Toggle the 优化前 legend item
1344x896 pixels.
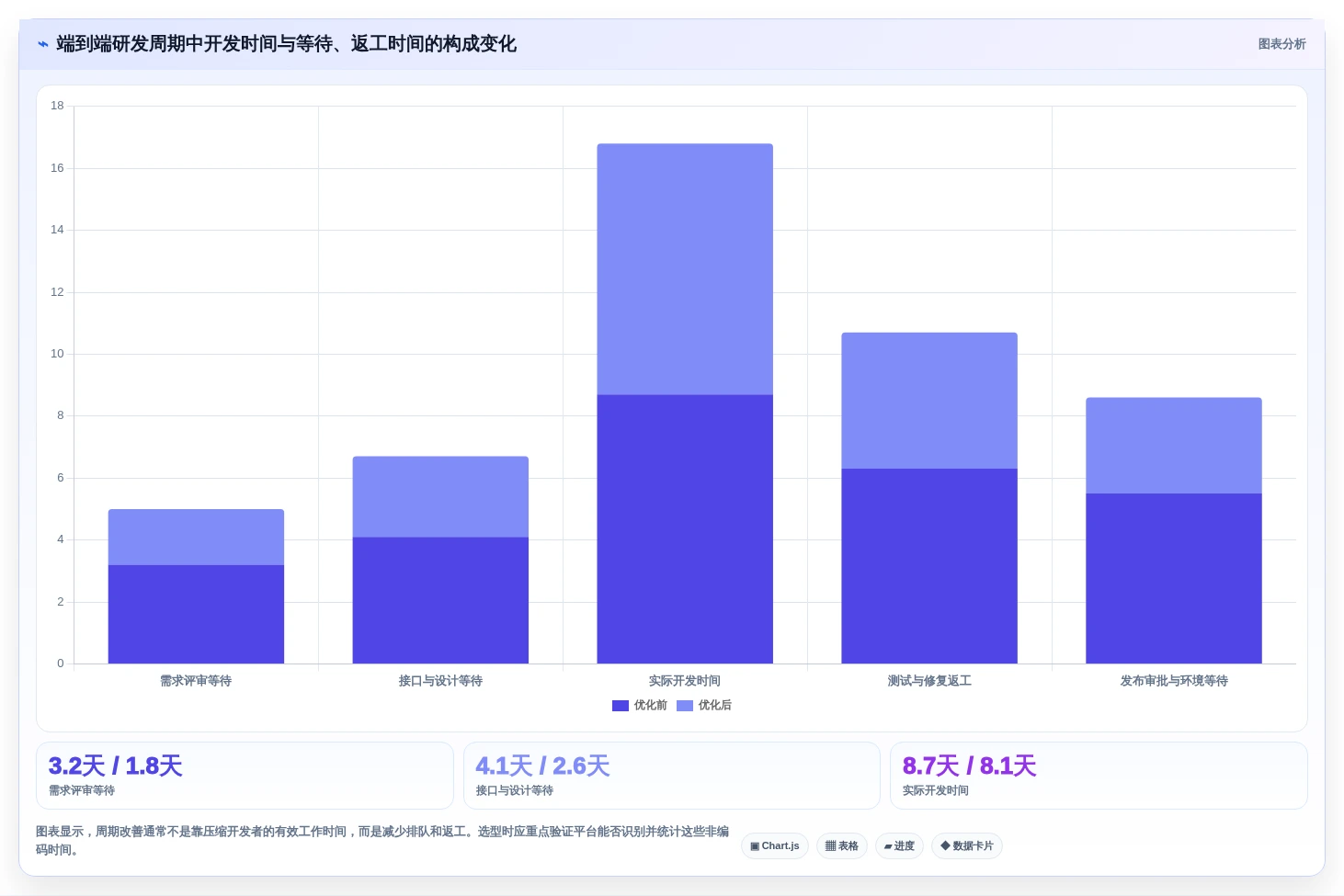(640, 706)
